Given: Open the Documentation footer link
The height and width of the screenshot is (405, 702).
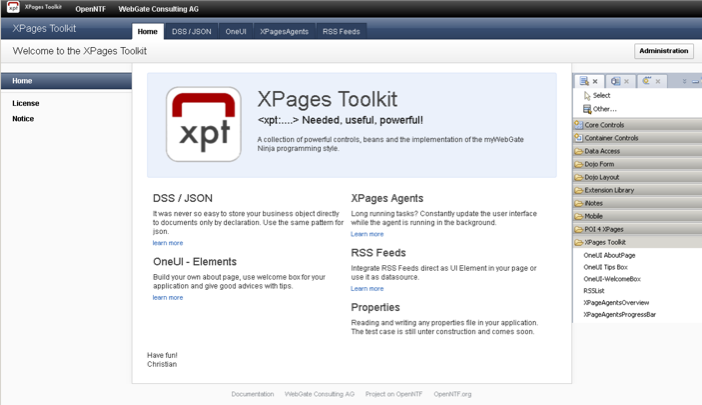Looking at the screenshot, I should (252, 394).
